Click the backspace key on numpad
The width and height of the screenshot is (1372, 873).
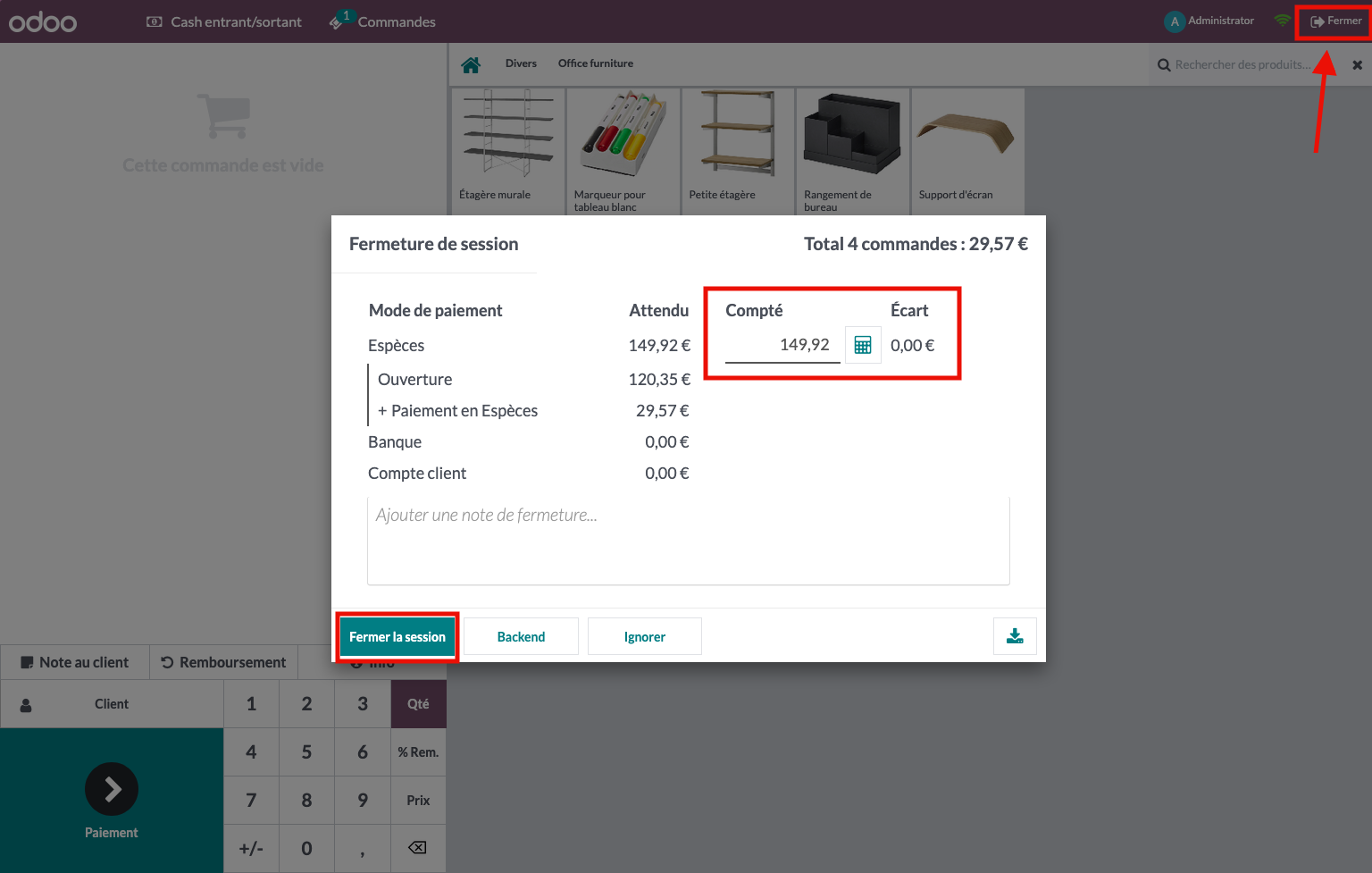[x=417, y=848]
